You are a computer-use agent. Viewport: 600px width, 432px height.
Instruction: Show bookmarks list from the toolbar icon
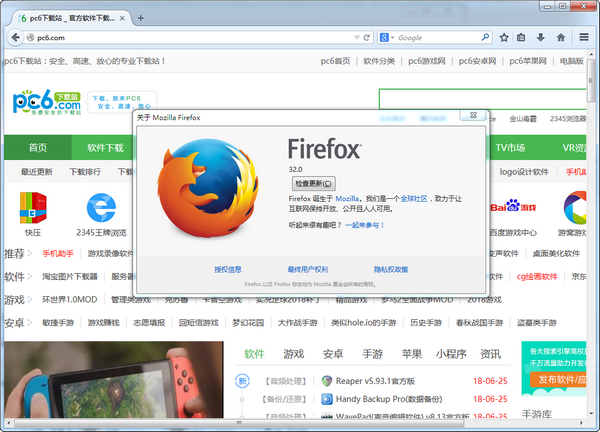coord(522,37)
